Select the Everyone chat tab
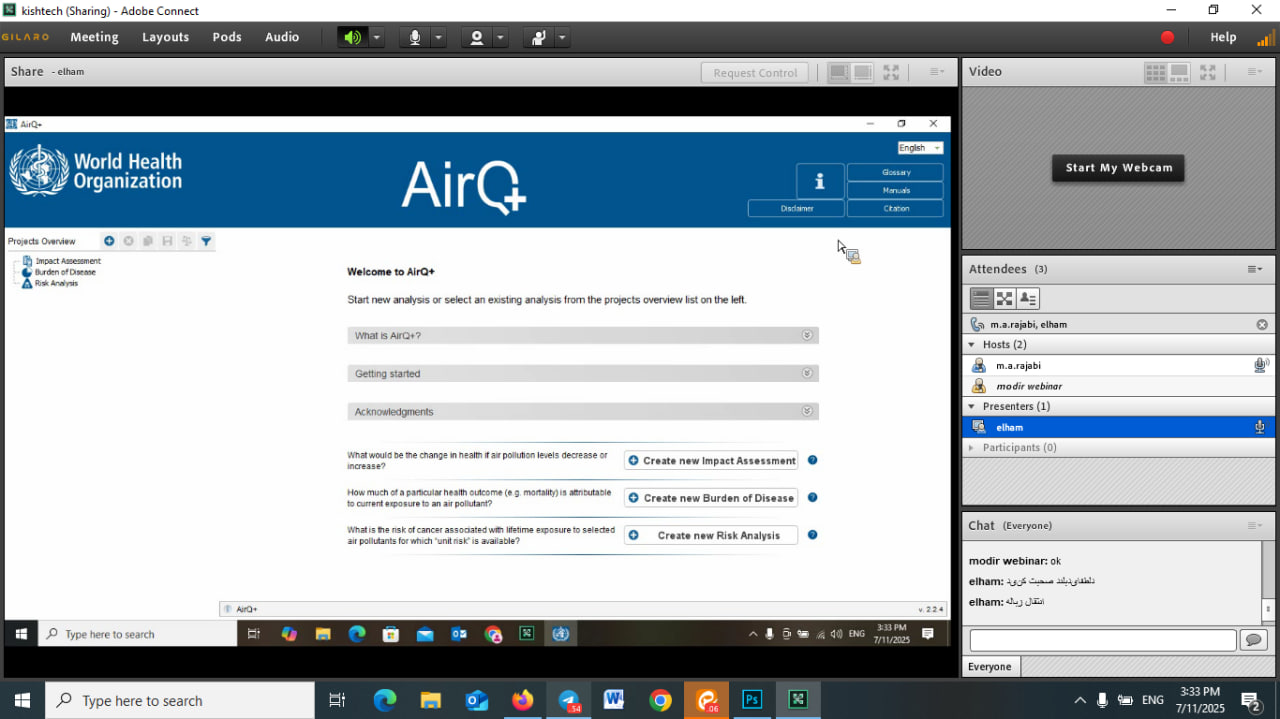 (990, 667)
